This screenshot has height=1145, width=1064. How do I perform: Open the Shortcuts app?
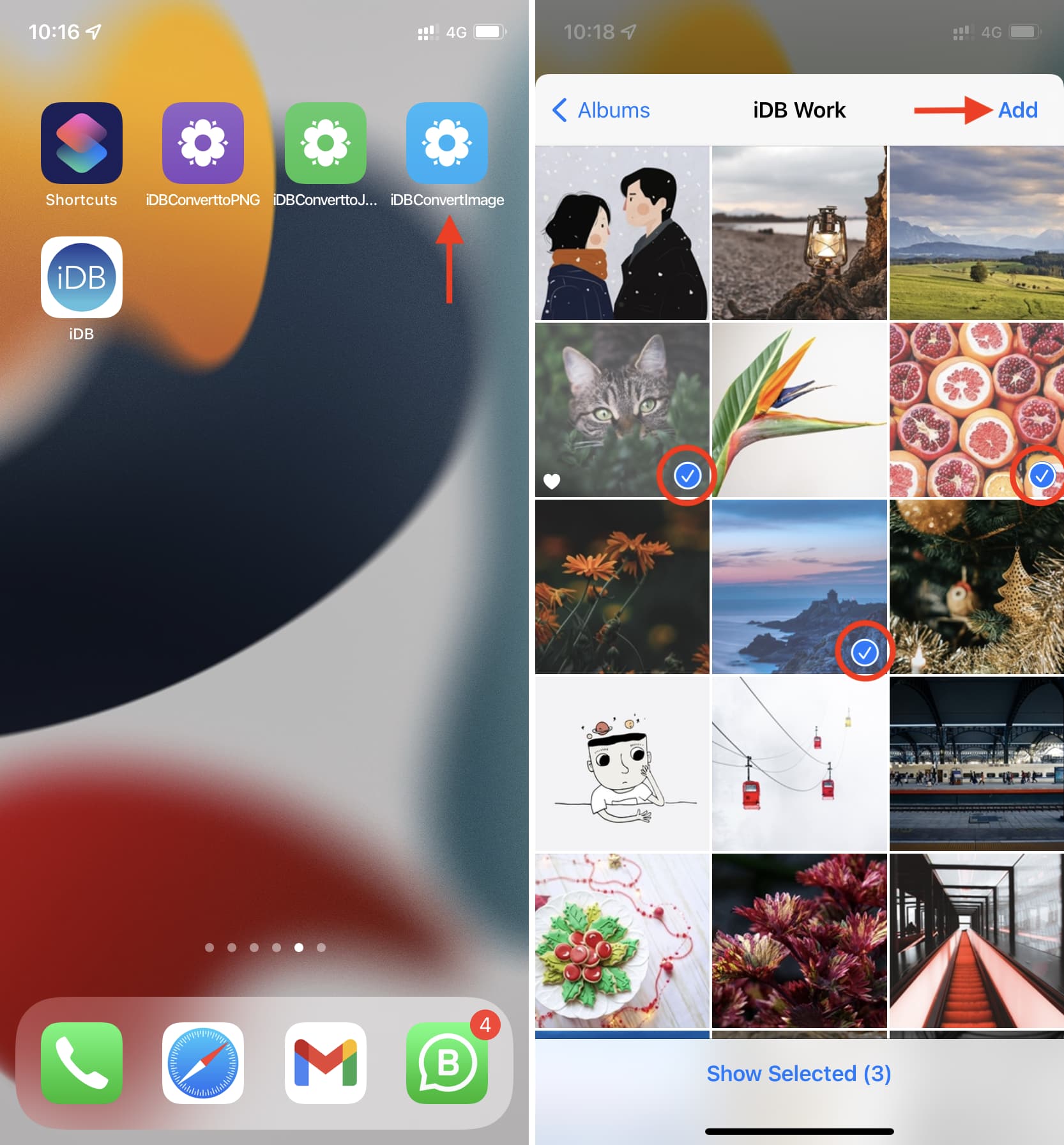click(x=82, y=143)
